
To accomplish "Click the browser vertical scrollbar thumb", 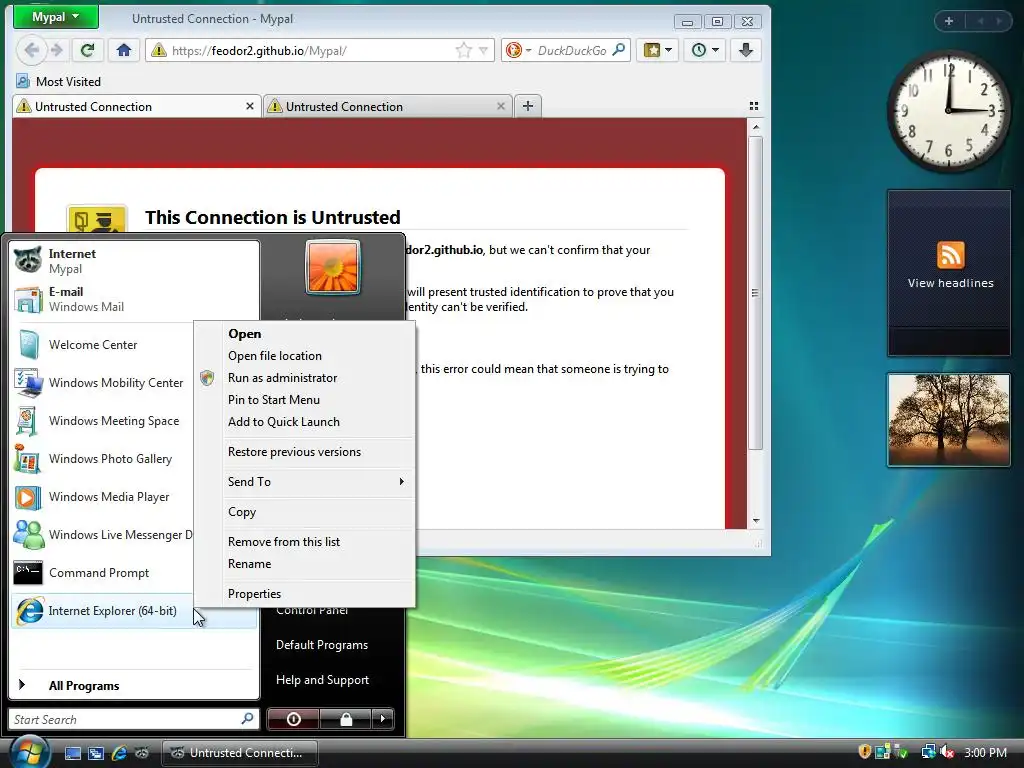I will (756, 293).
